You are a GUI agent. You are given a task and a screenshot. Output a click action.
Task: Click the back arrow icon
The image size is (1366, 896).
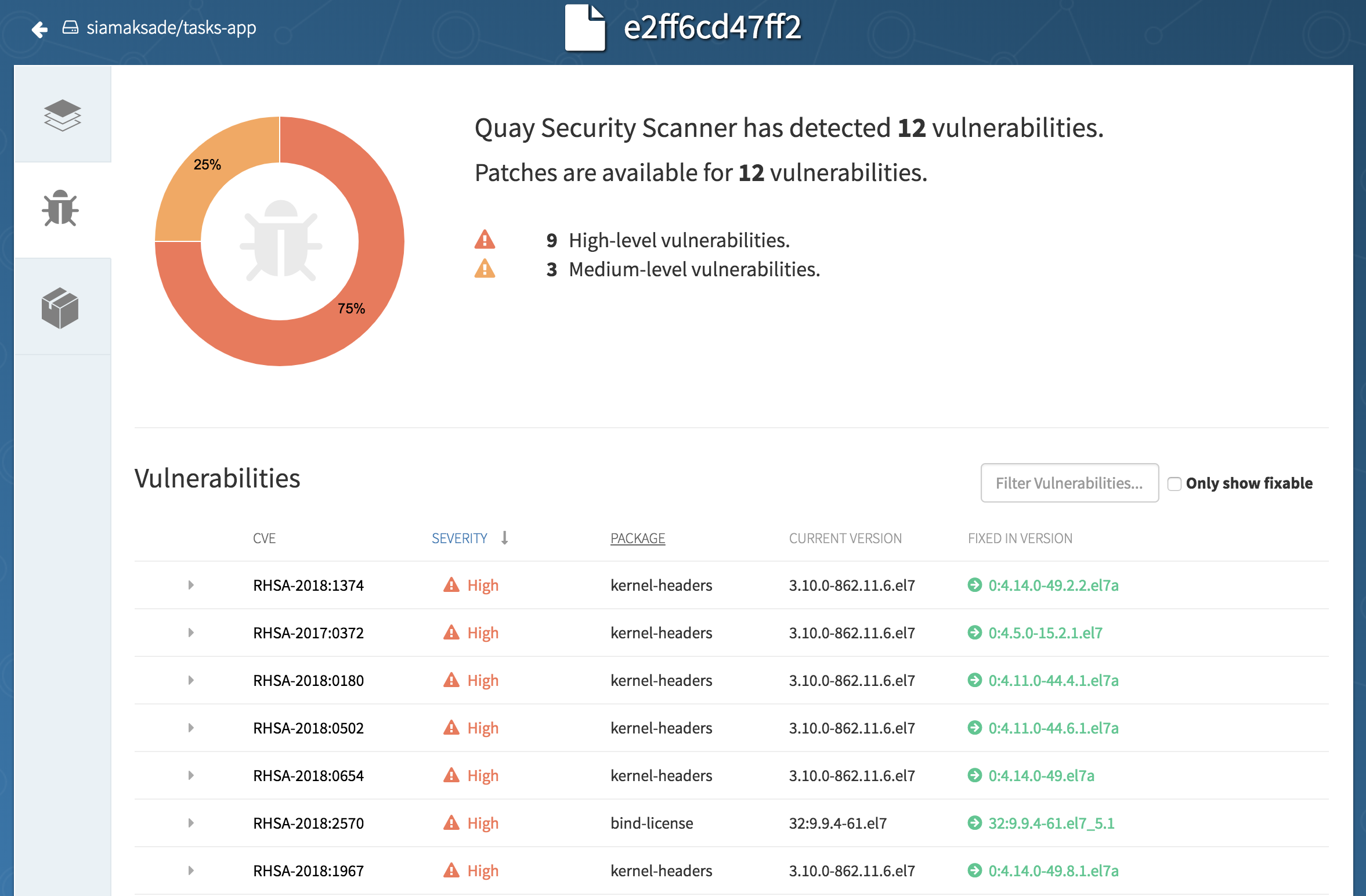click(x=39, y=28)
